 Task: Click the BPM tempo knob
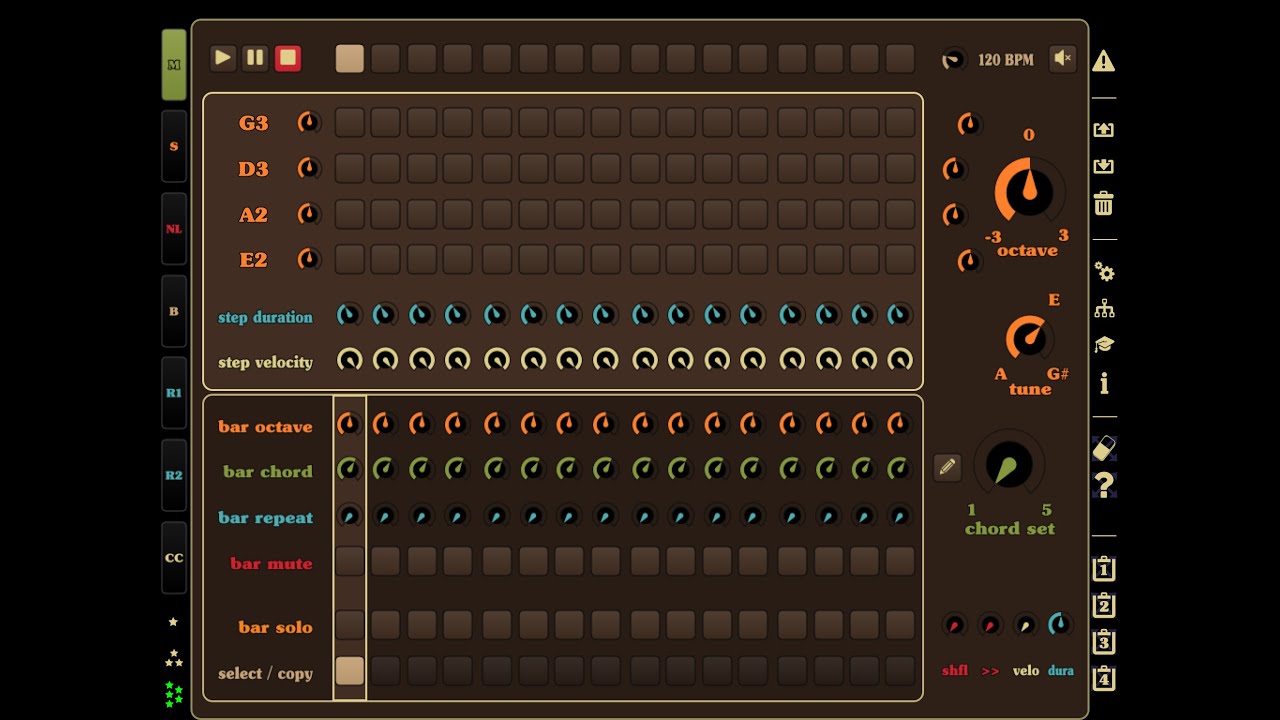pos(954,60)
